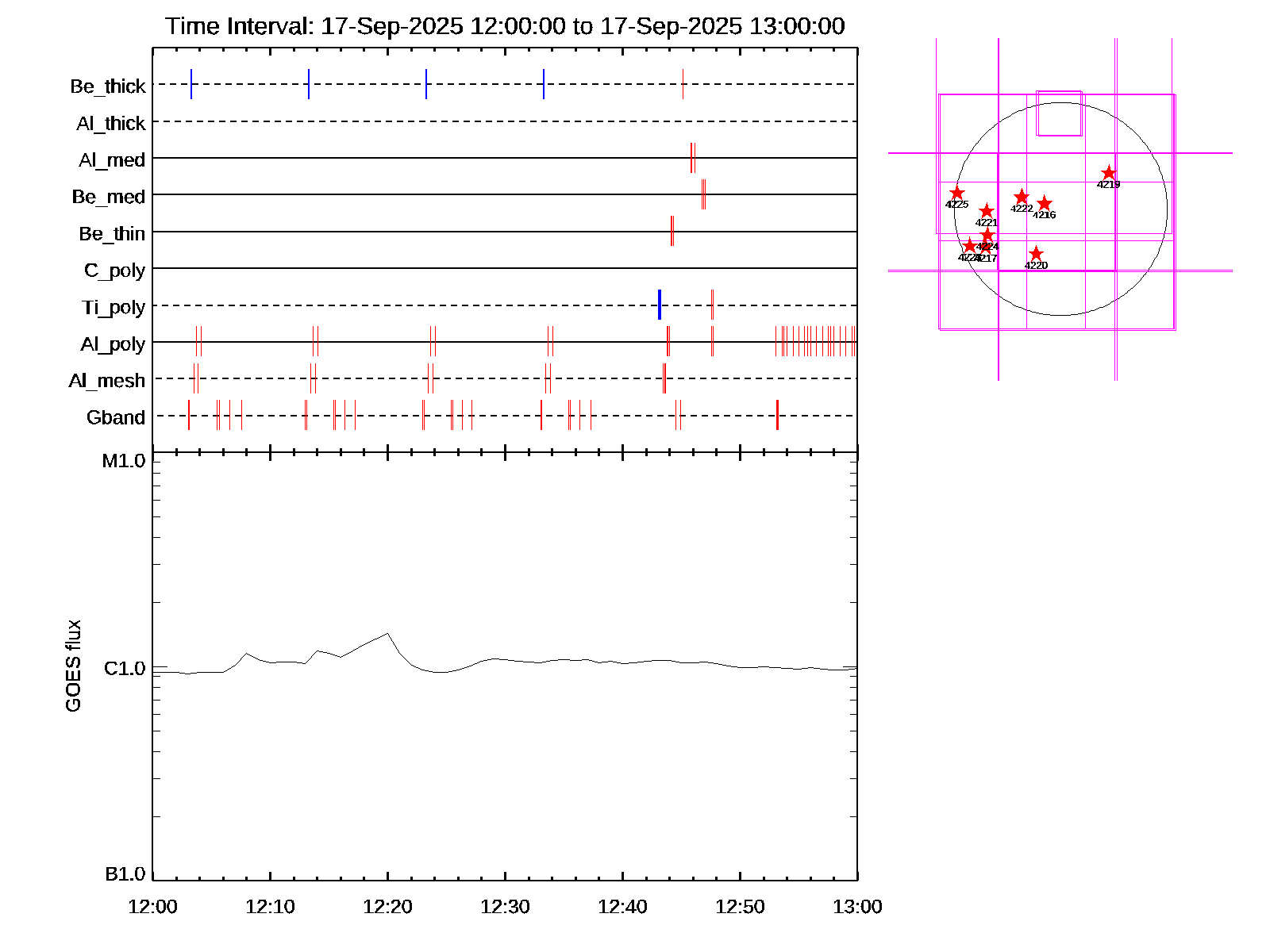Click the red marker on Be_thin row
The width and height of the screenshot is (1270, 952).
tap(672, 231)
